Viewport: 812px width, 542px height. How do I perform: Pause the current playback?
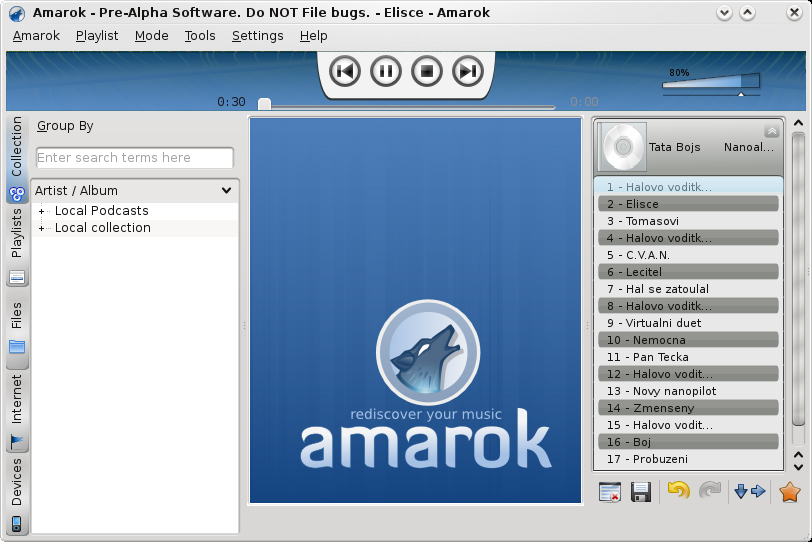[386, 71]
